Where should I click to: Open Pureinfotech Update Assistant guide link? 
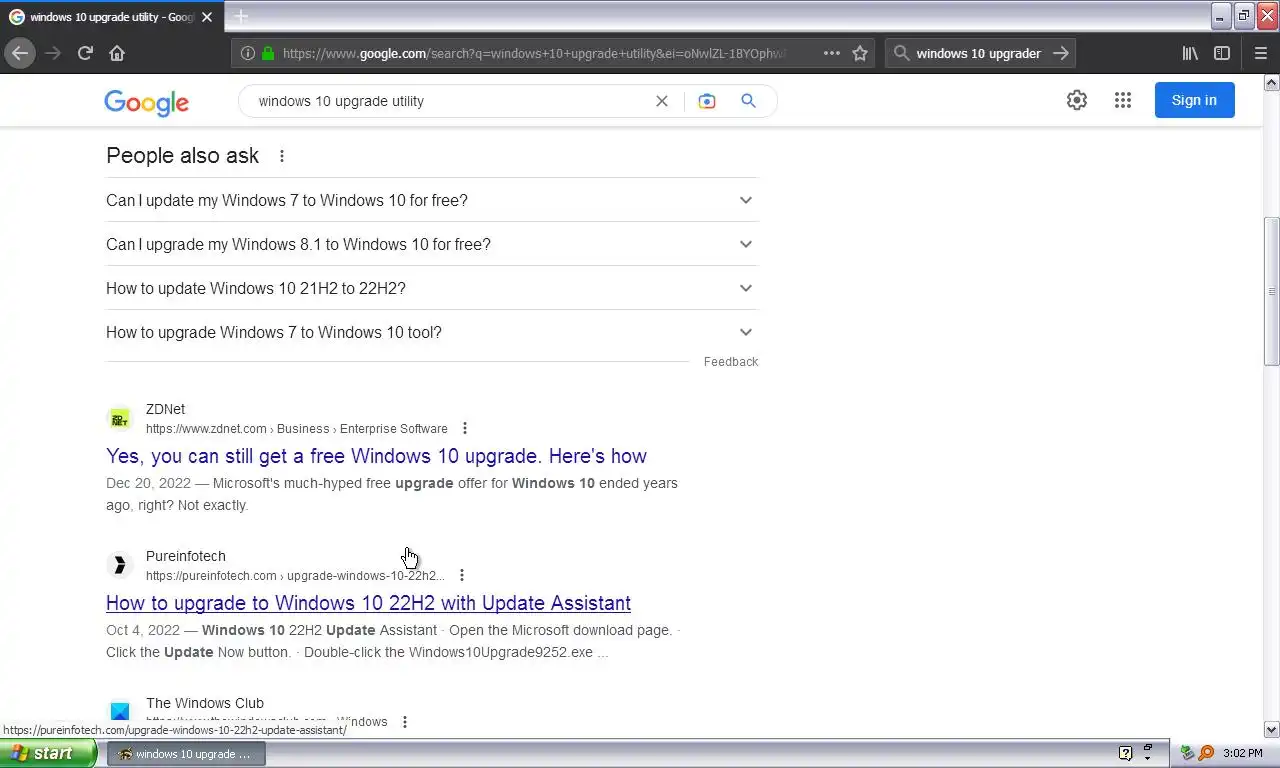[368, 603]
